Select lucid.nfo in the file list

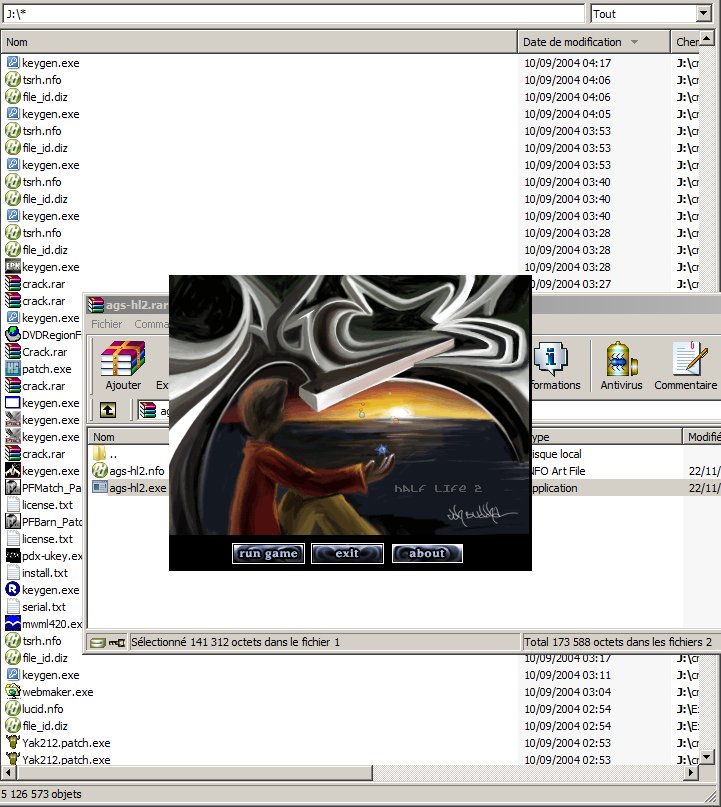click(34, 709)
